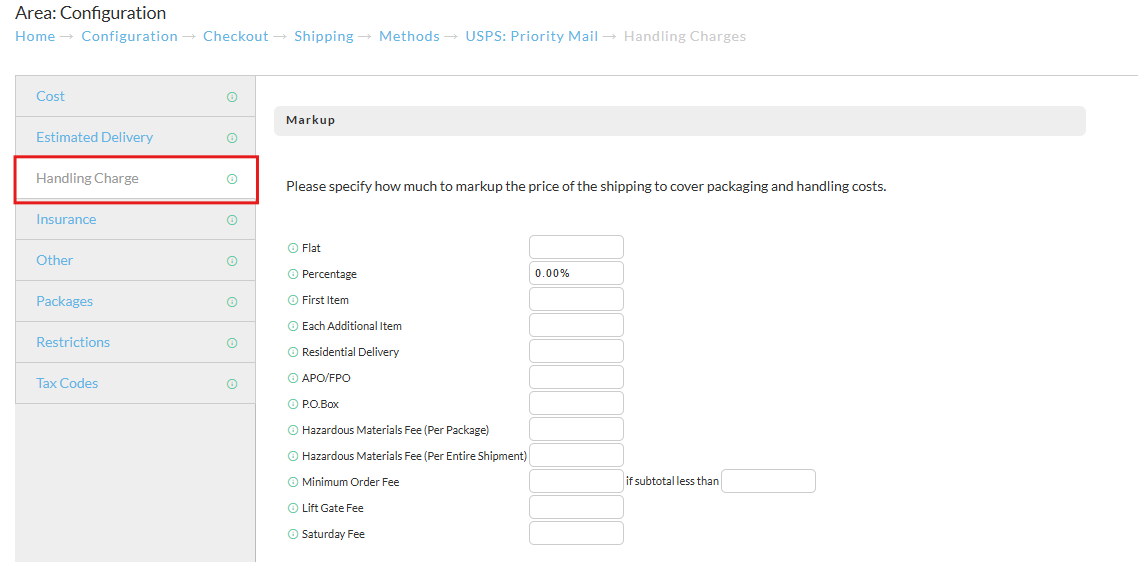Focus the Flat markup input field
The image size is (1138, 562).
[x=576, y=247]
